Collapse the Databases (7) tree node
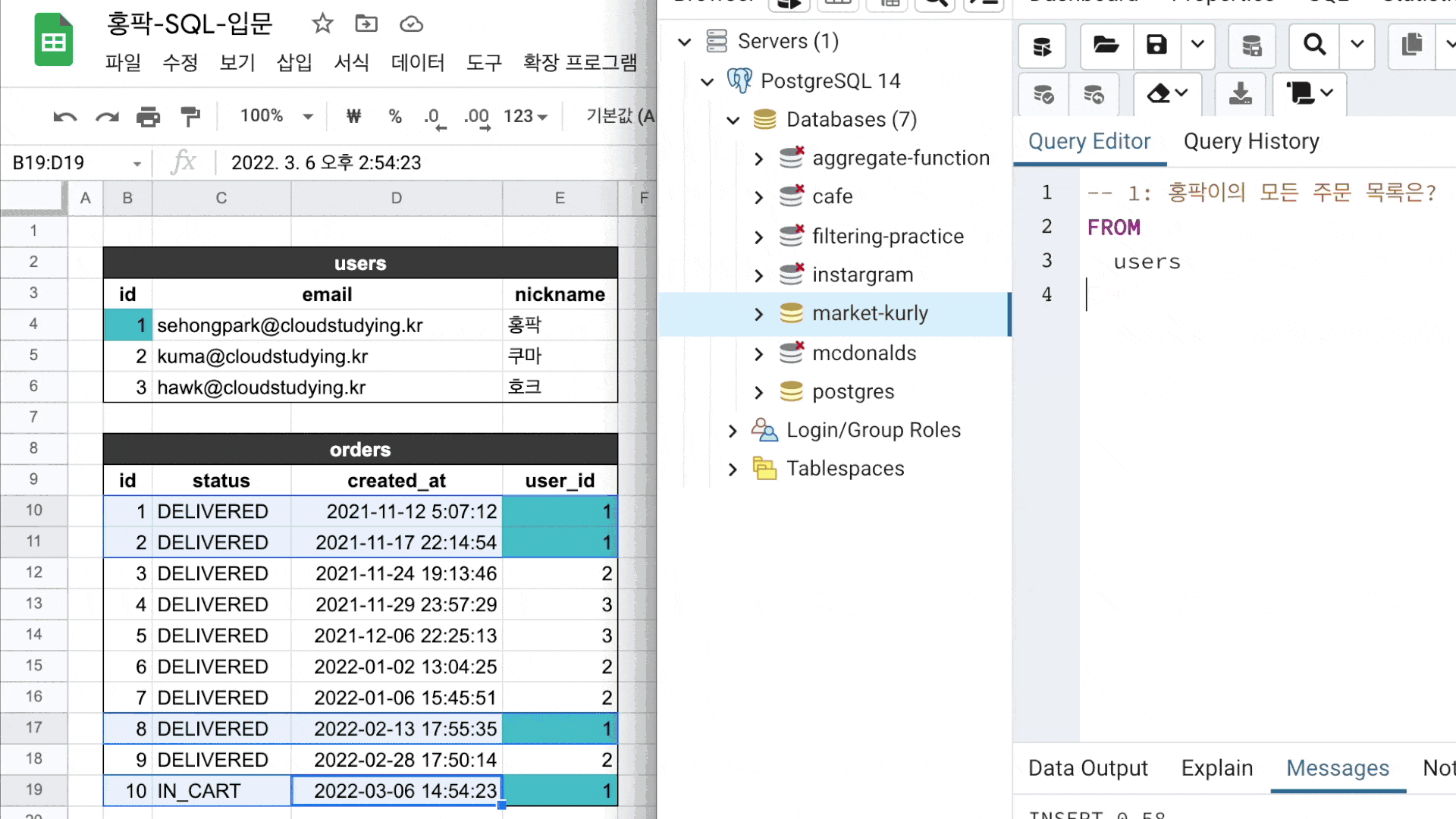The image size is (1456, 819). click(x=733, y=121)
